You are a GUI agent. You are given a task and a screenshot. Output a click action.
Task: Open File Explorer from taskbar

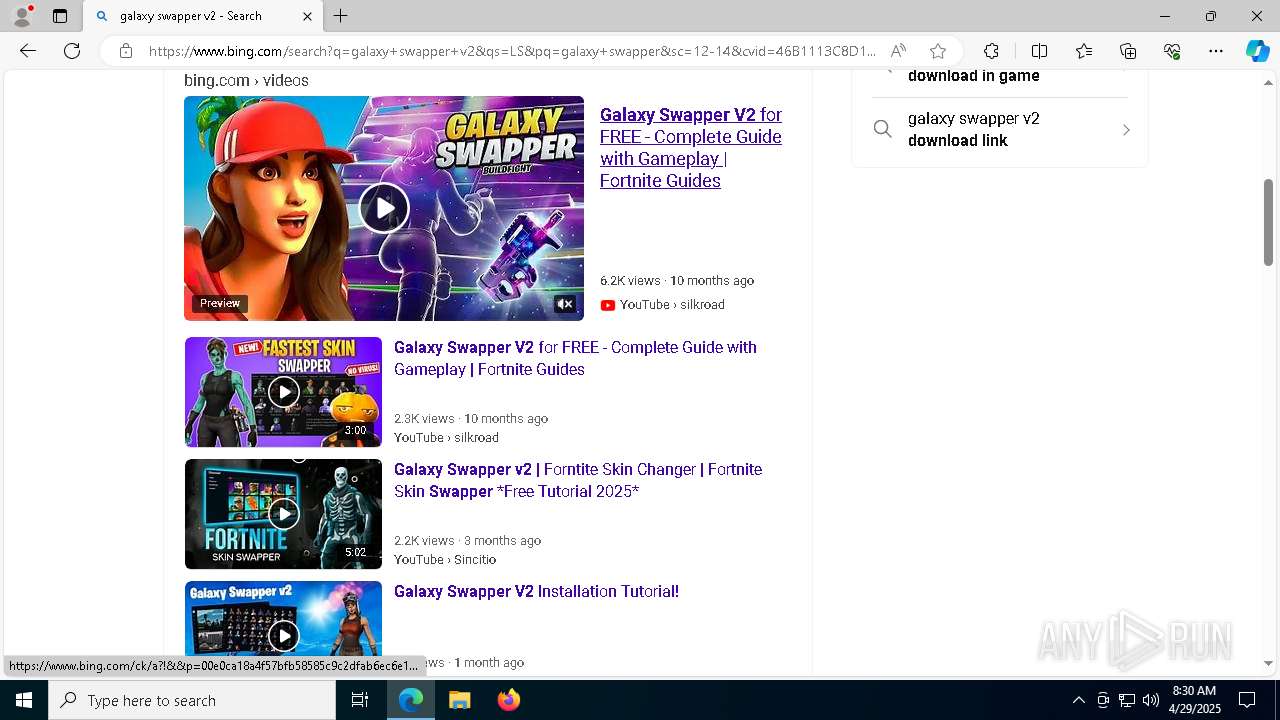point(460,700)
